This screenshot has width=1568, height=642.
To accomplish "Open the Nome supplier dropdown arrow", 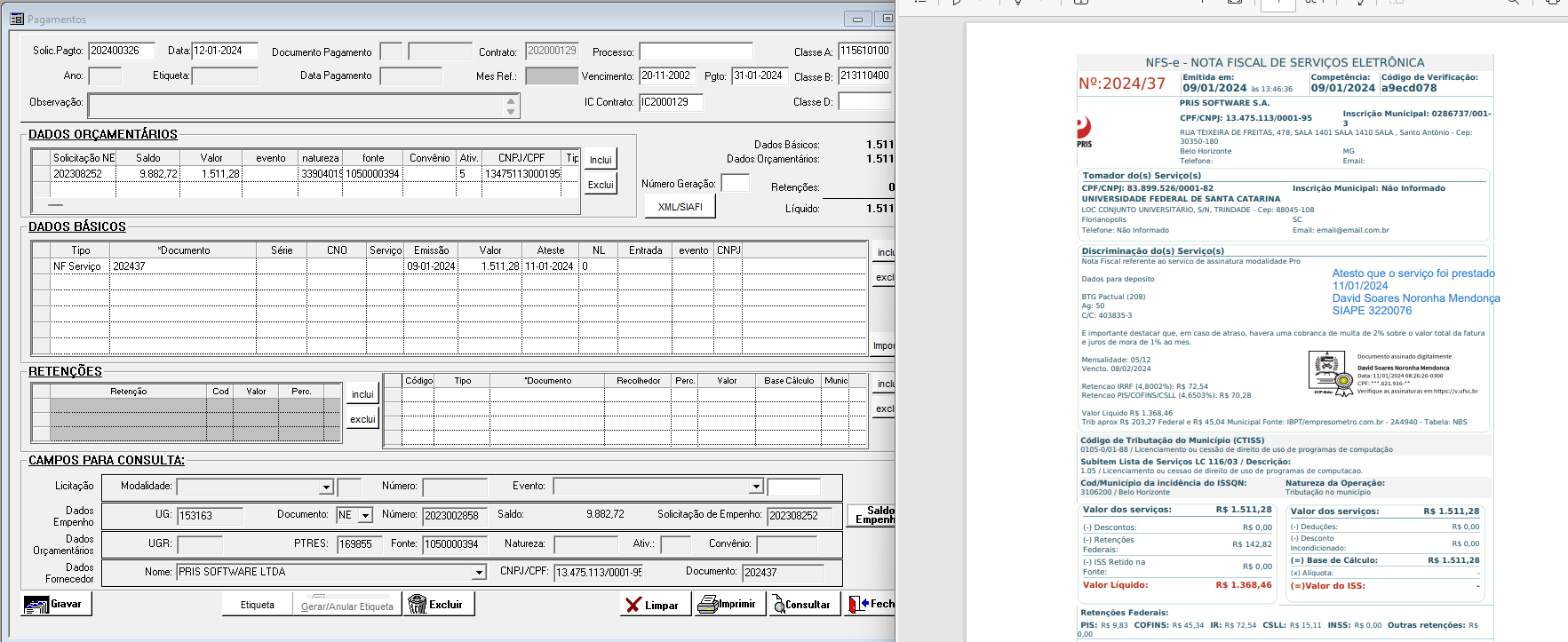I will pos(480,573).
